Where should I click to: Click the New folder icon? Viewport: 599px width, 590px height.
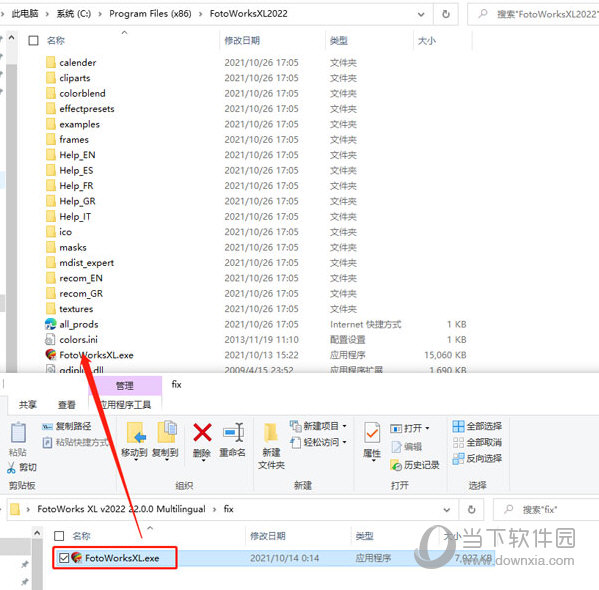(271, 433)
